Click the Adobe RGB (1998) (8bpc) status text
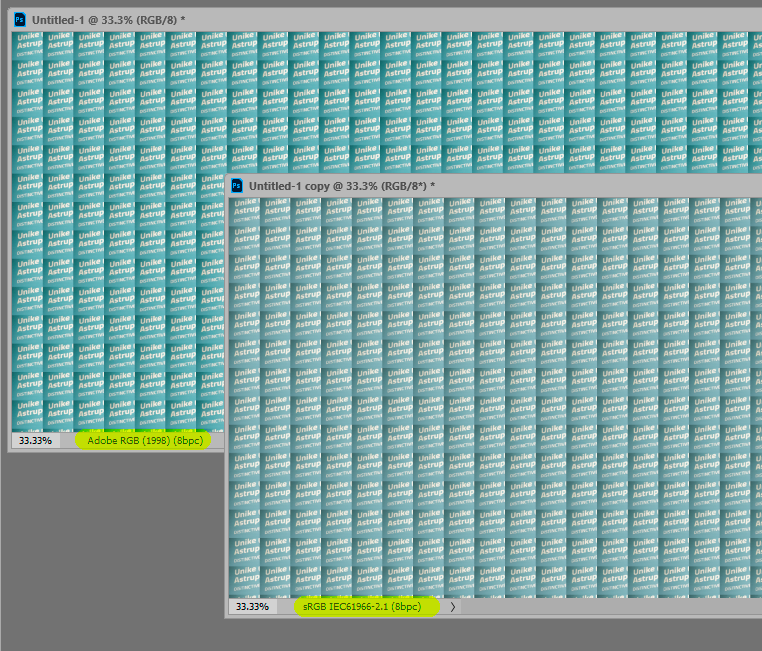762x651 pixels. [x=145, y=441]
